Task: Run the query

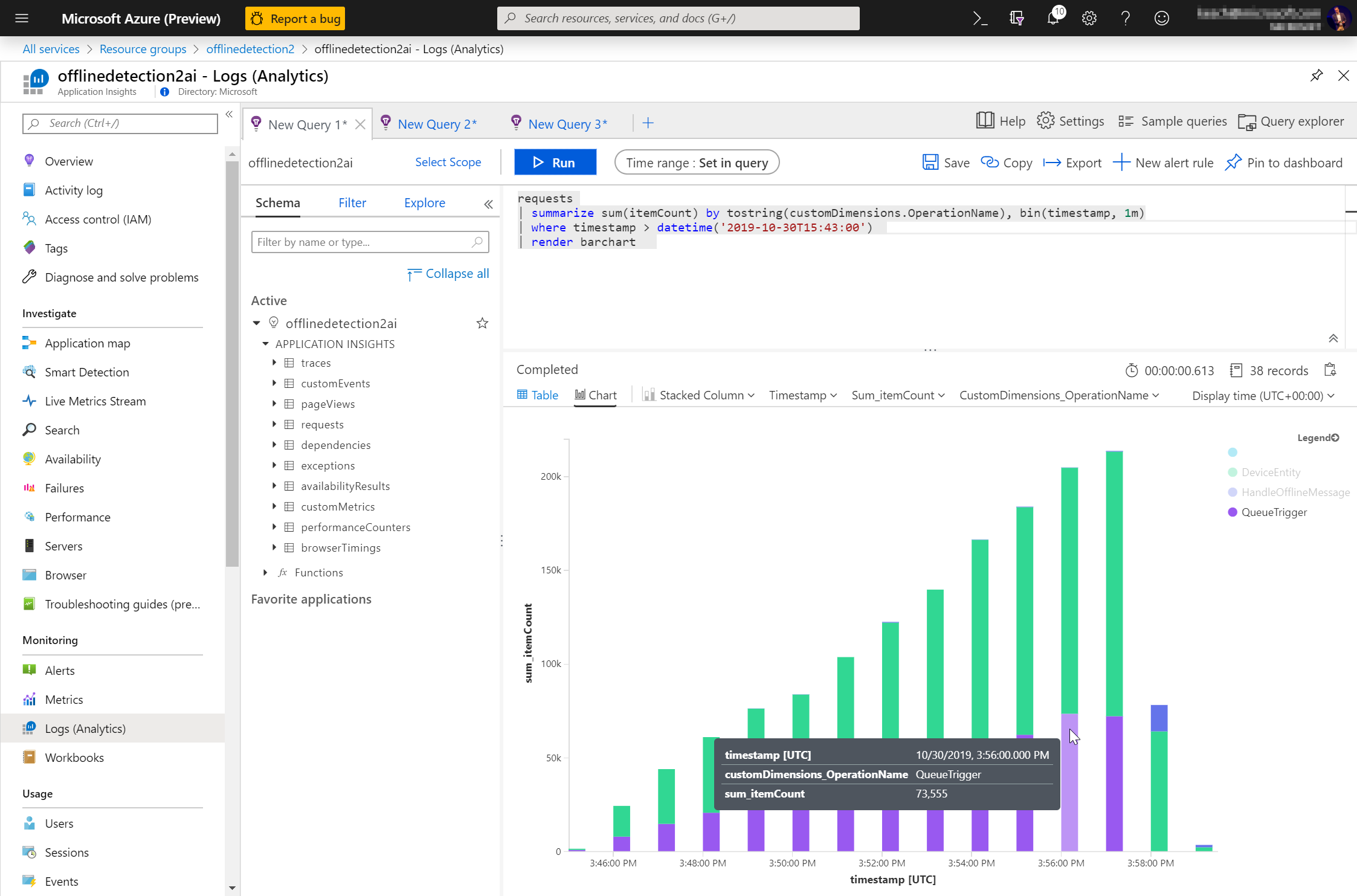Action: click(x=555, y=163)
